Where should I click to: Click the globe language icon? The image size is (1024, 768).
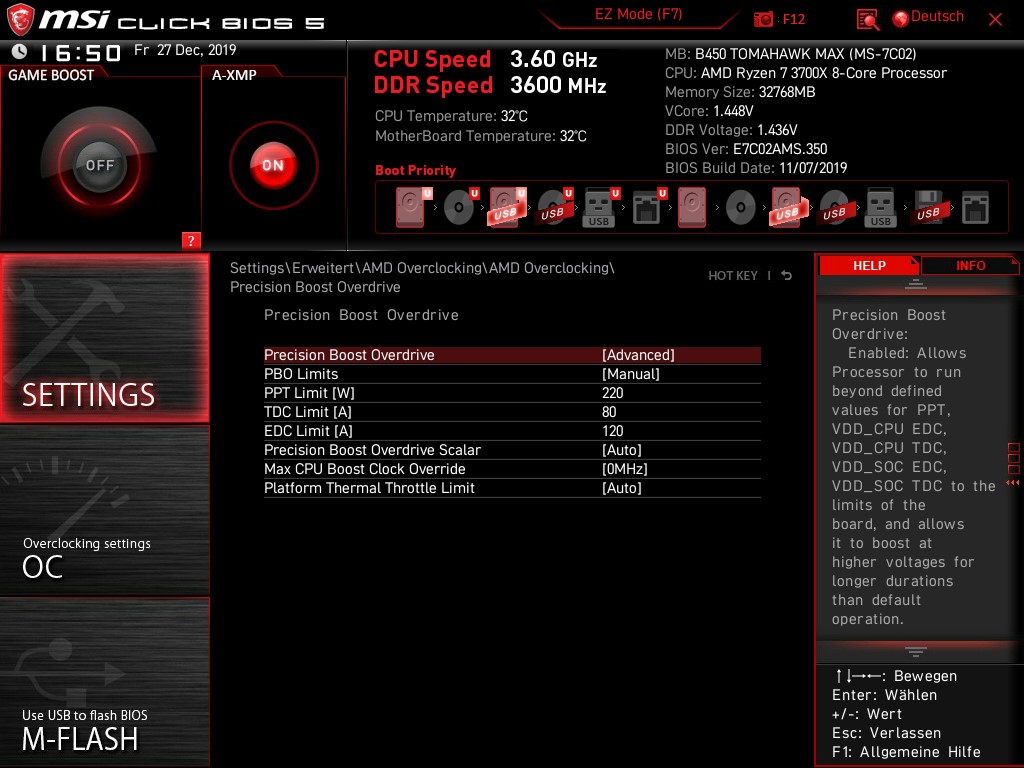[x=901, y=19]
